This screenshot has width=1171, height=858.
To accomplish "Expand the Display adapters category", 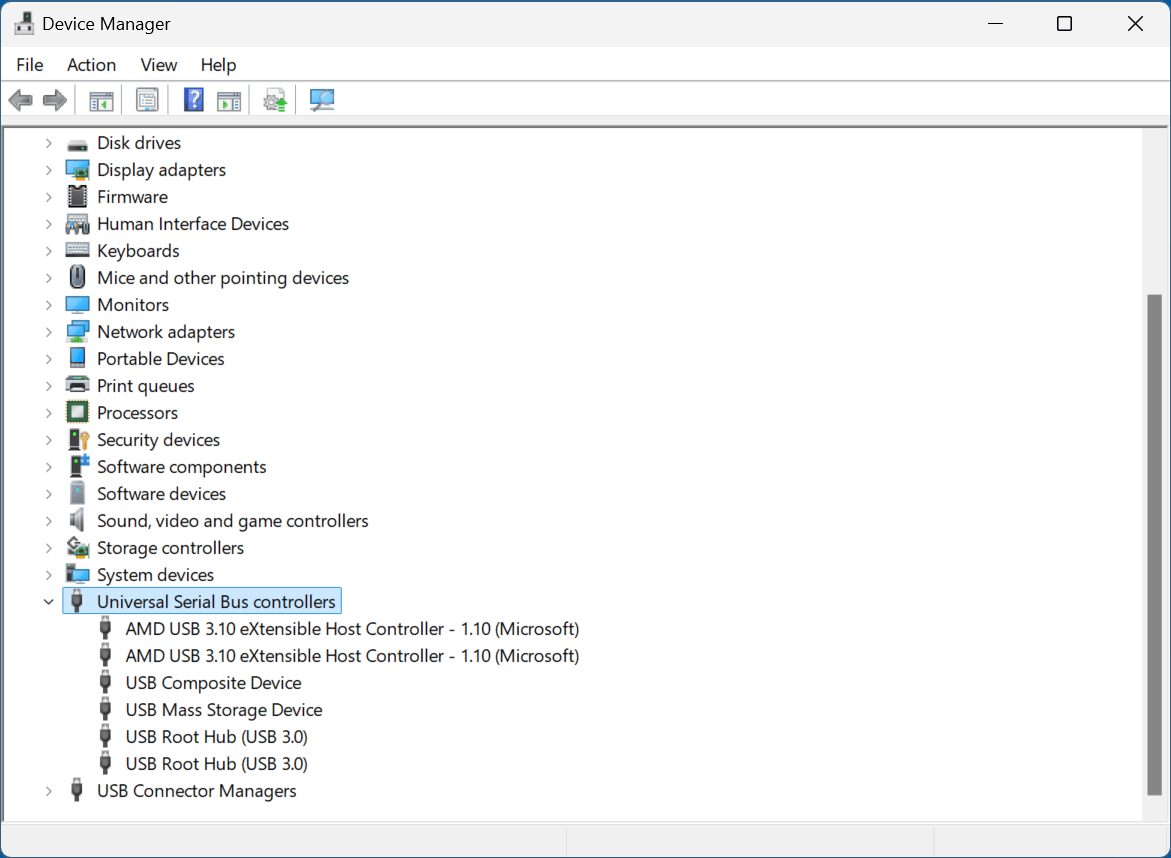I will [48, 169].
